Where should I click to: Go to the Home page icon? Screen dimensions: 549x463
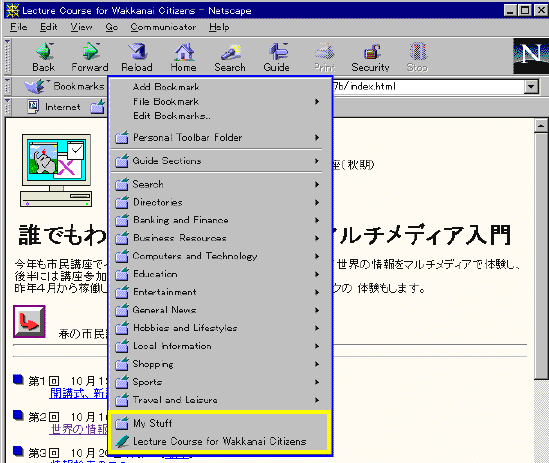183,52
